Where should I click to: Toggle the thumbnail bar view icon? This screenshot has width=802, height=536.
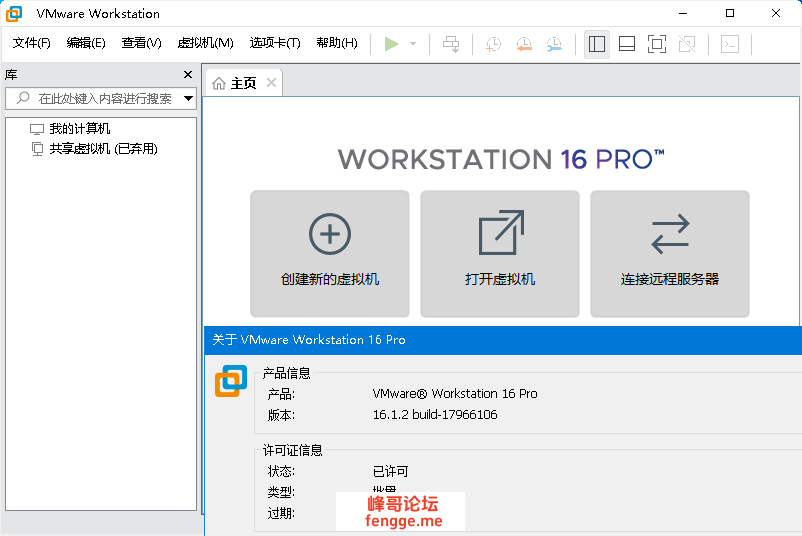point(627,44)
